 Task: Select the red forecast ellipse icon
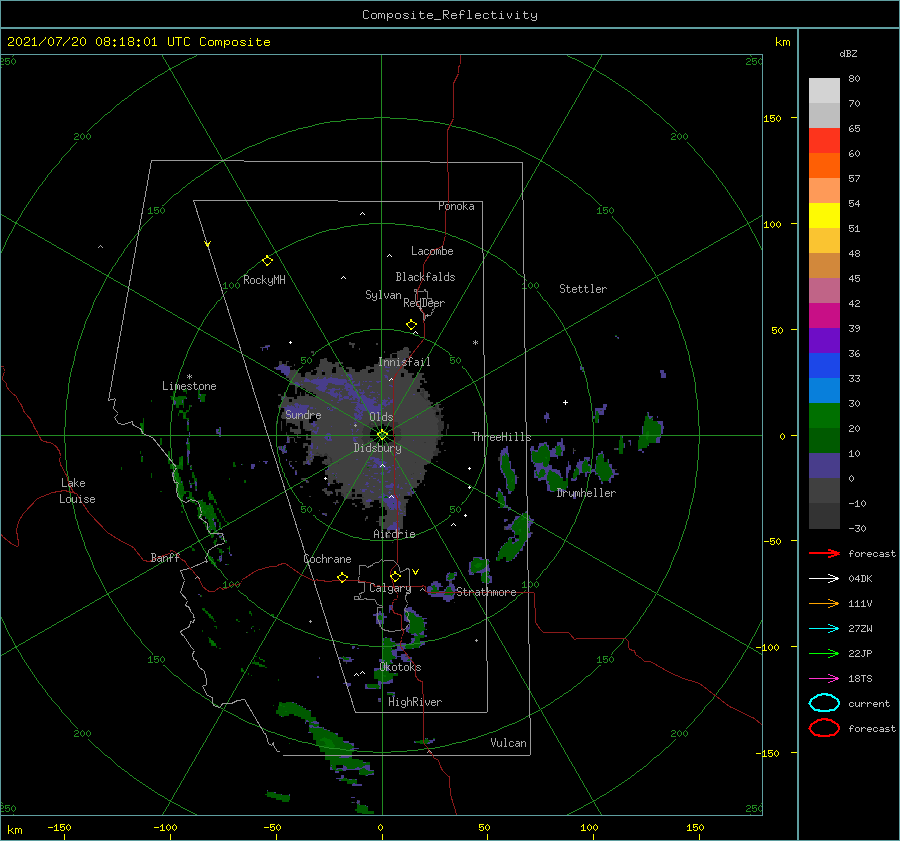click(824, 728)
